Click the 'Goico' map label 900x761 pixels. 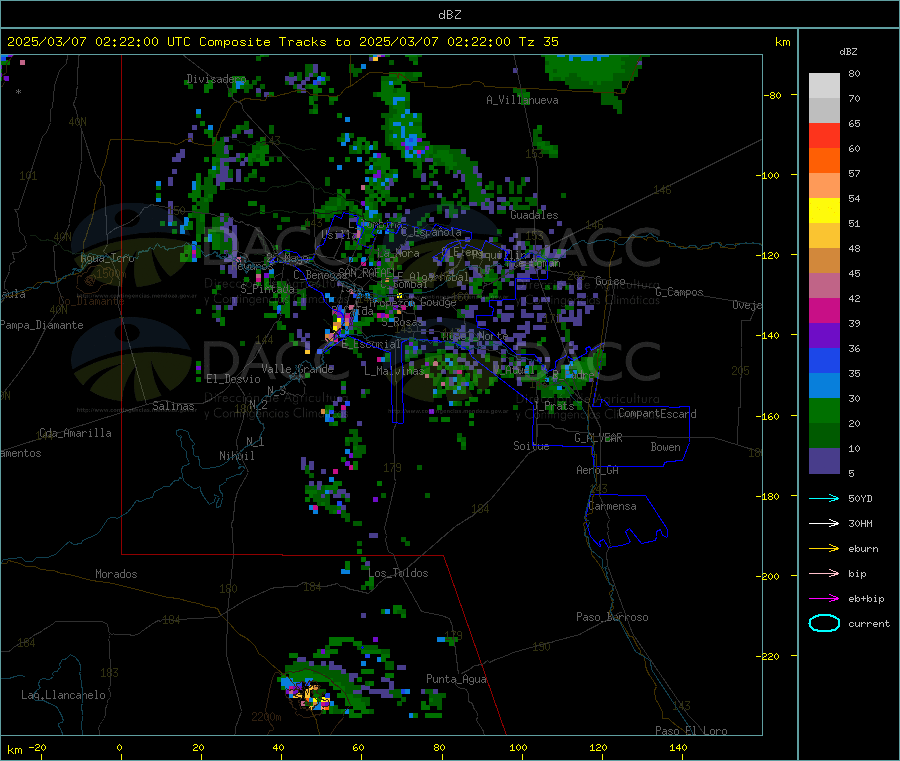coord(610,281)
